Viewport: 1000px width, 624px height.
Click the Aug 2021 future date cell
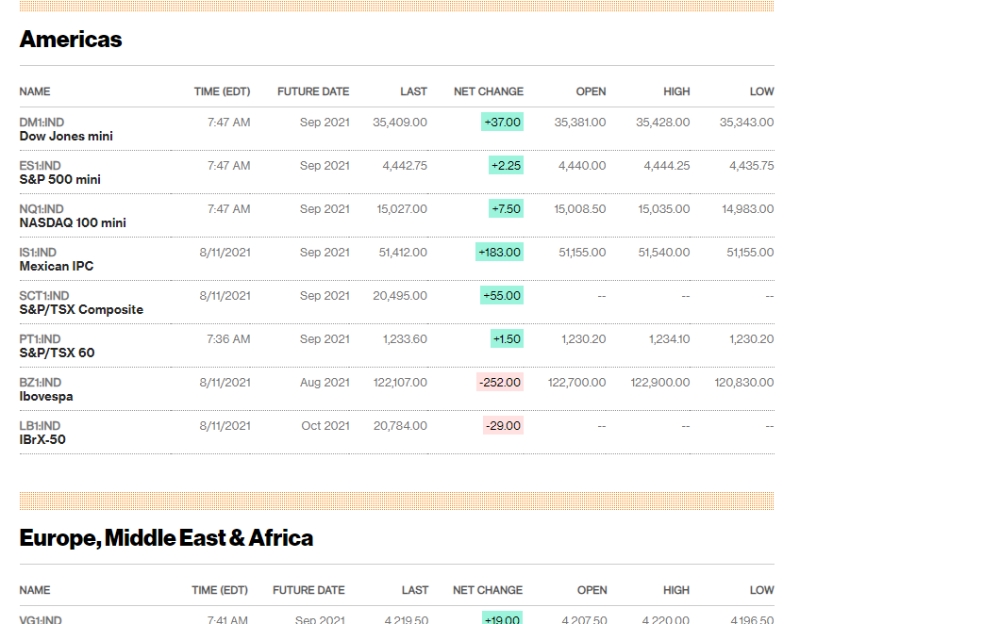(325, 382)
